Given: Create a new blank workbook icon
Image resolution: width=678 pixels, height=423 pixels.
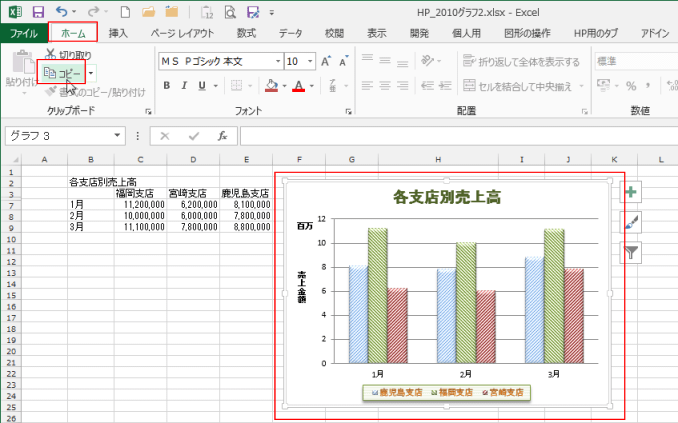Looking at the screenshot, I should click(x=125, y=12).
